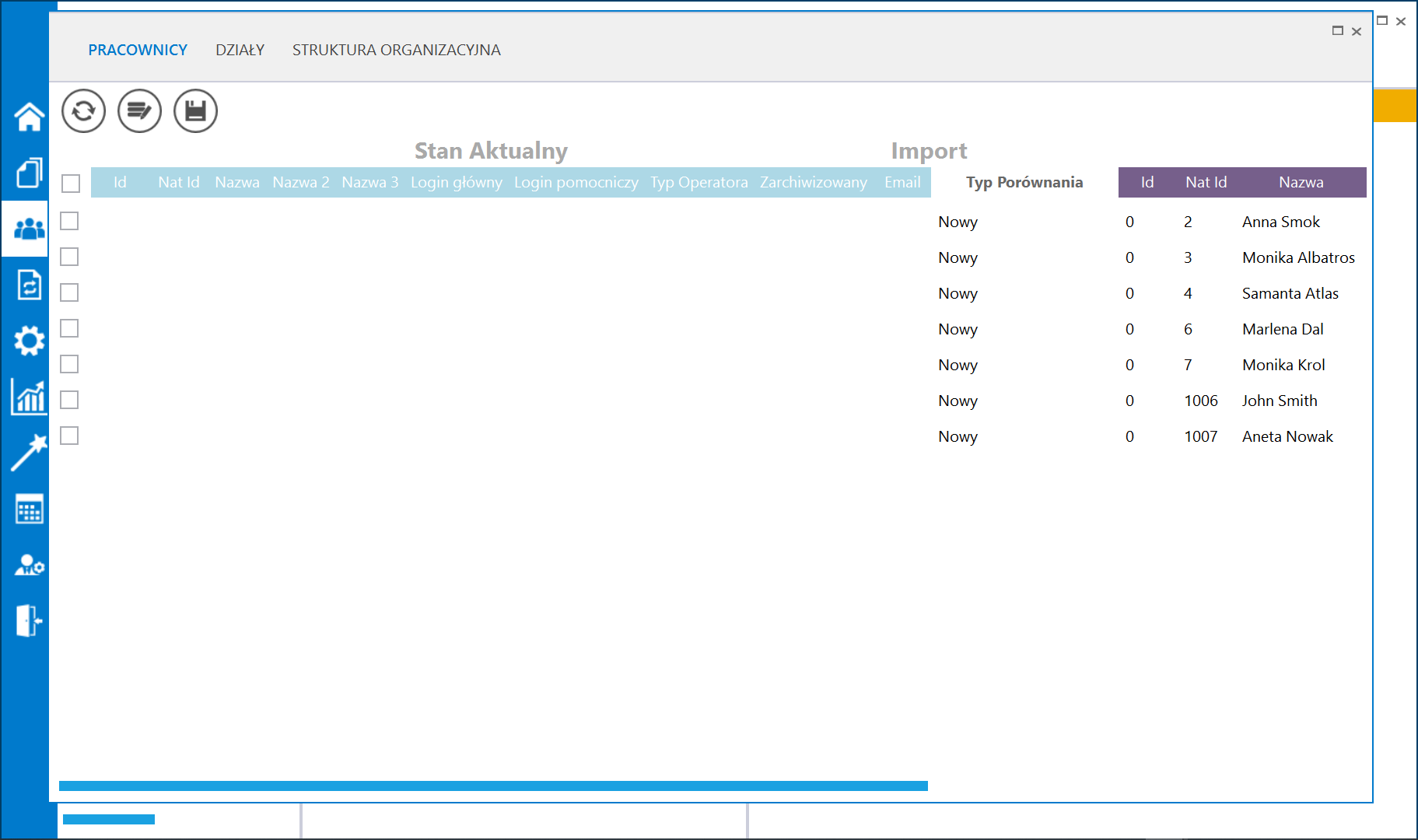Click the Import Nazwa purple column header
Image resolution: width=1418 pixels, height=840 pixels.
coord(1301,182)
